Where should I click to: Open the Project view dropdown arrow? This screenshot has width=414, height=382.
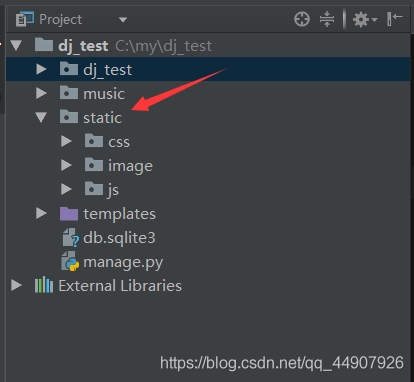tap(123, 20)
